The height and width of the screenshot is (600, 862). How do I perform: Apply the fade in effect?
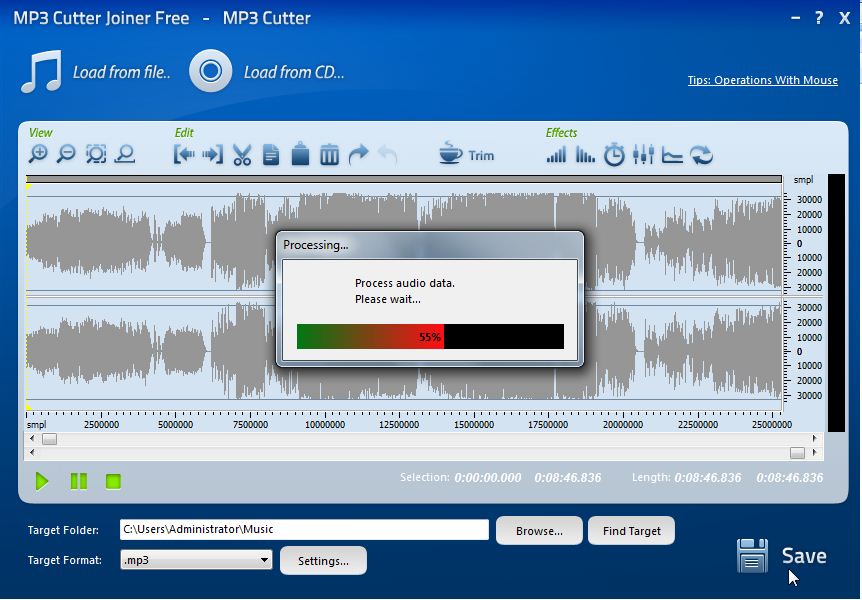click(x=556, y=155)
